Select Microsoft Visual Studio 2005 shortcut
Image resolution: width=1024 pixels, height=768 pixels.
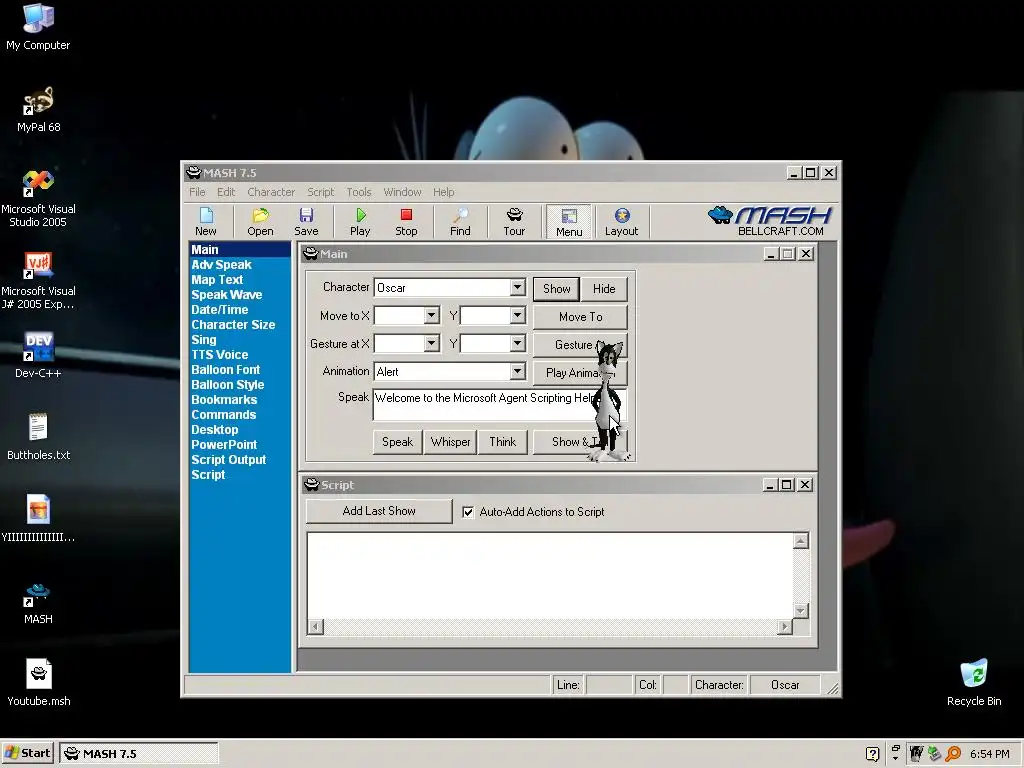pos(38,199)
